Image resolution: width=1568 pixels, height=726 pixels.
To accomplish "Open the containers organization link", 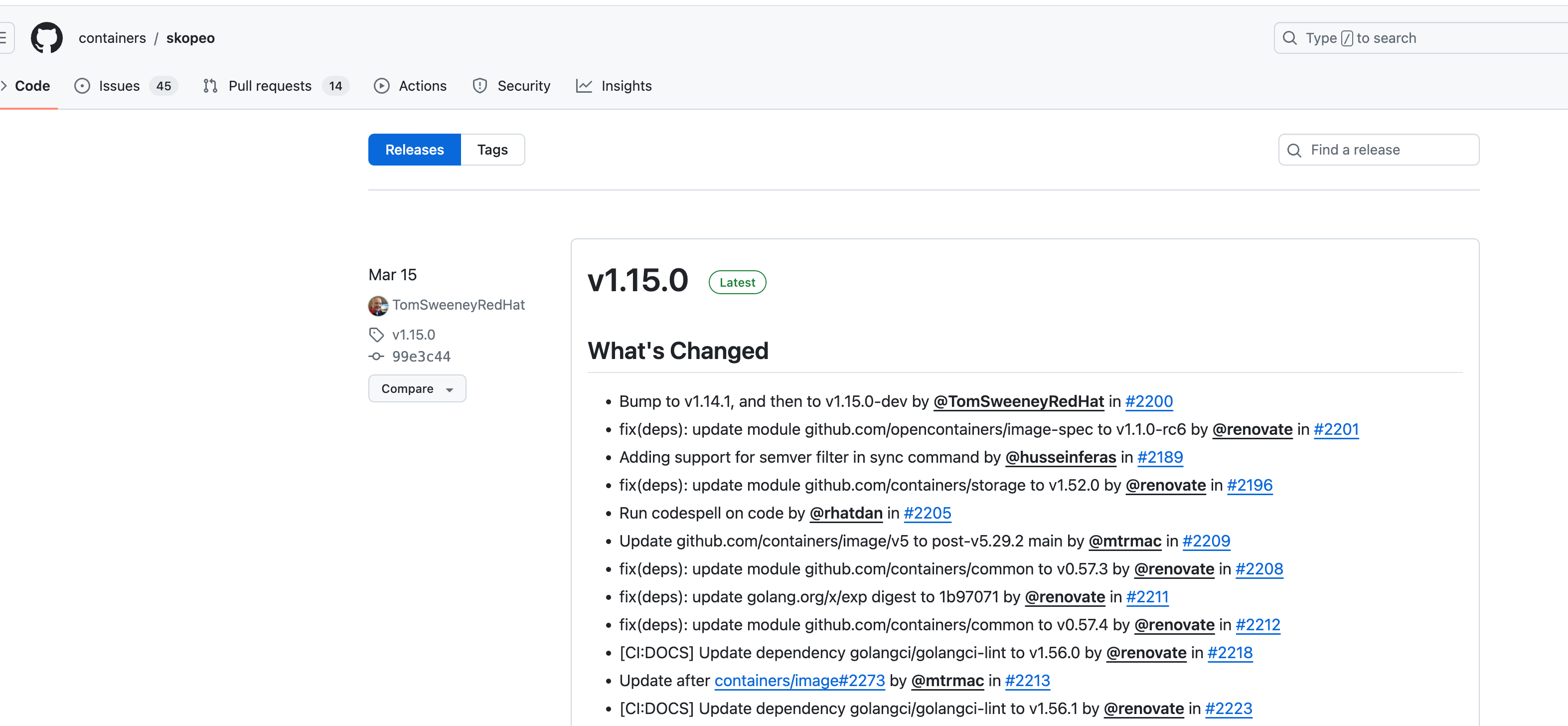I will tap(112, 38).
